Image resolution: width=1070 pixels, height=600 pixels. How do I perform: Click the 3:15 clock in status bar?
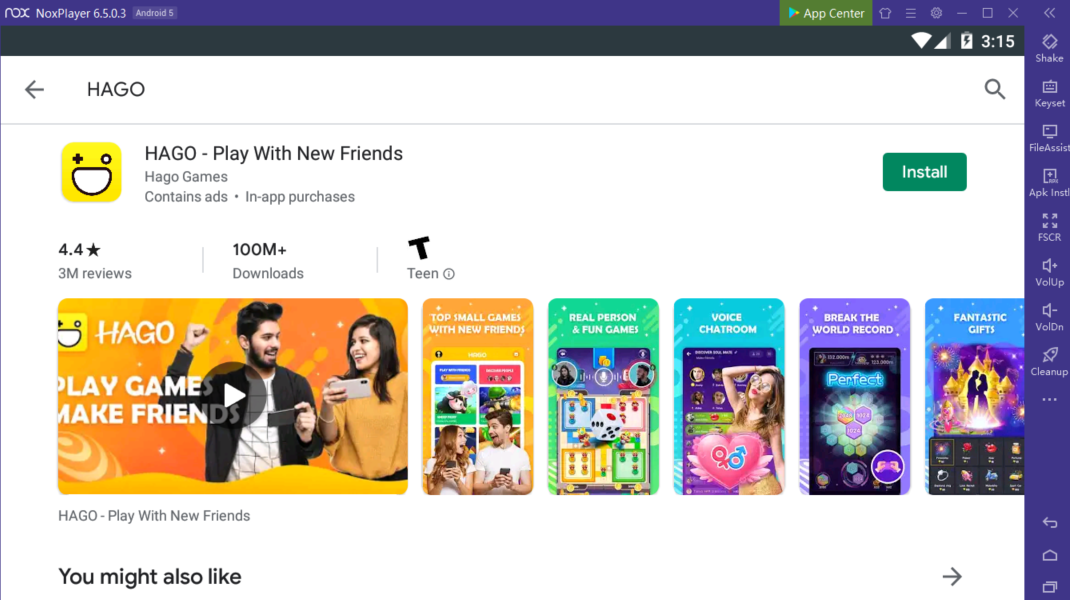click(x=998, y=41)
